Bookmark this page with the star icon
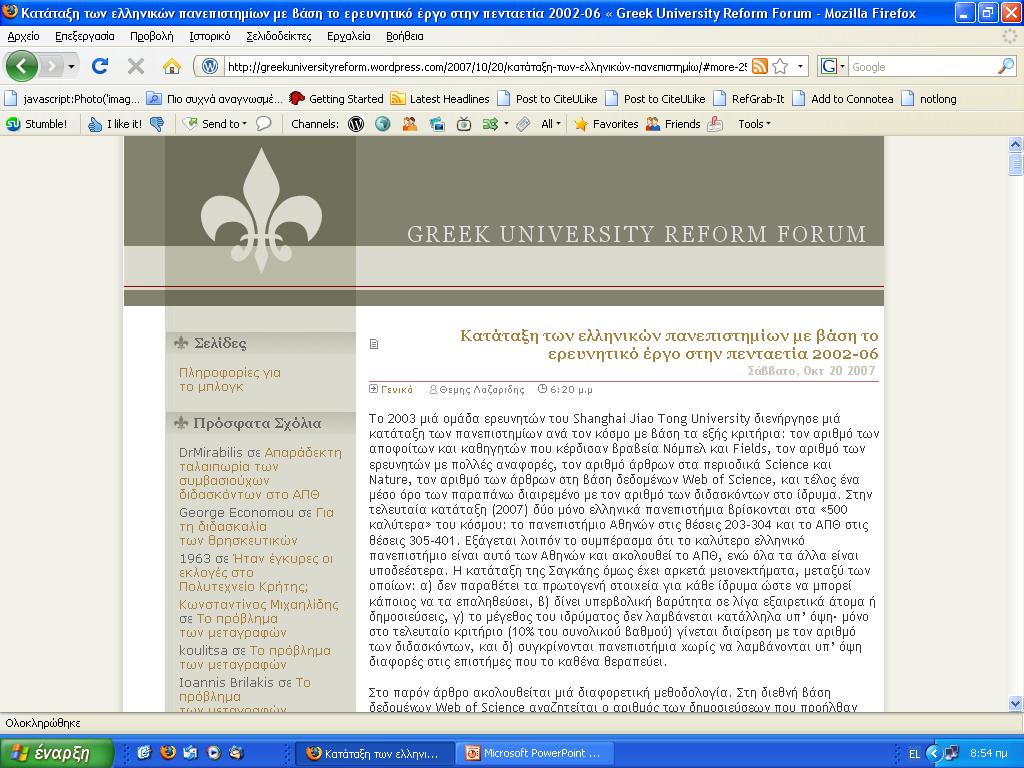Image resolution: width=1024 pixels, height=768 pixels. [780, 66]
